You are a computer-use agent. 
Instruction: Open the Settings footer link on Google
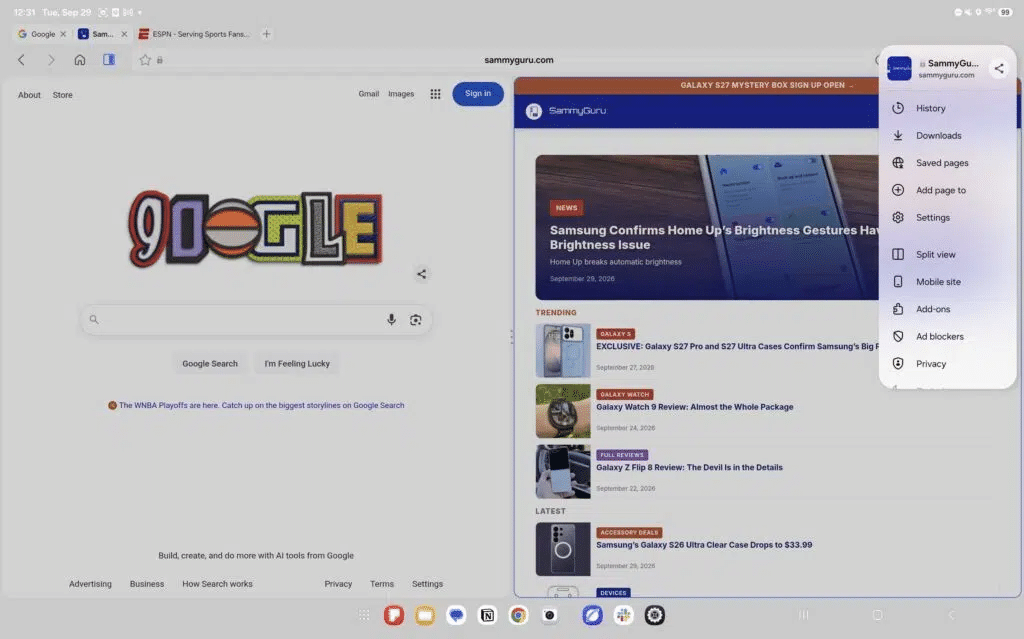click(x=428, y=584)
